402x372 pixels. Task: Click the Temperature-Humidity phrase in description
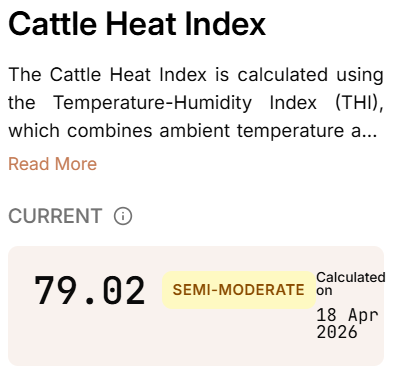click(153, 103)
